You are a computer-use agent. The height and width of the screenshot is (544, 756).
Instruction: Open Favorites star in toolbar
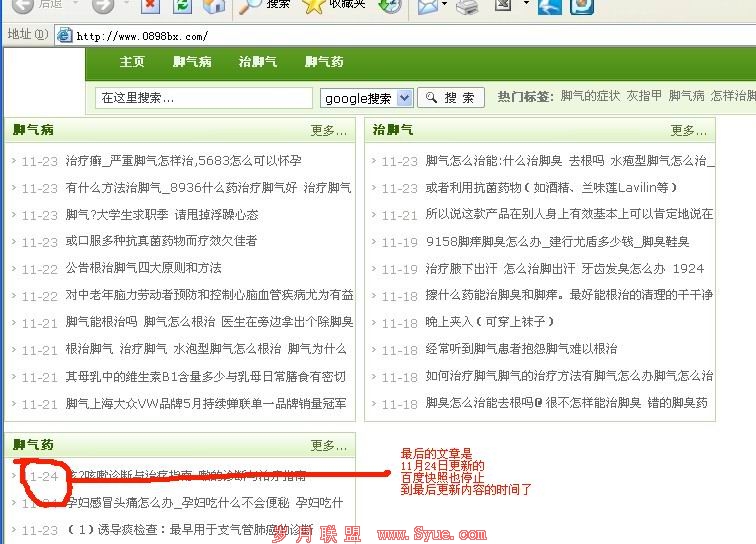314,5
